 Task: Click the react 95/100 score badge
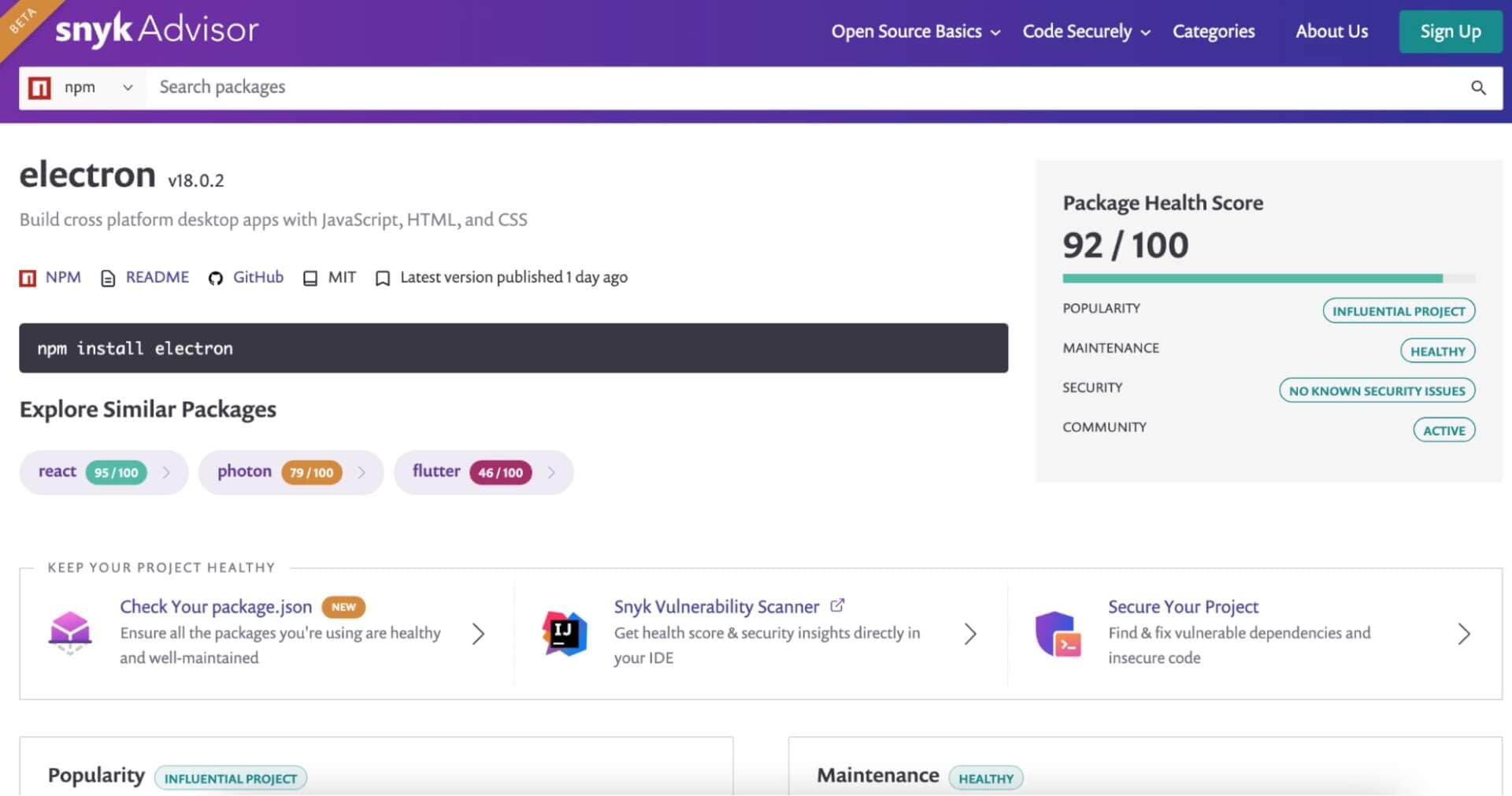coord(117,472)
